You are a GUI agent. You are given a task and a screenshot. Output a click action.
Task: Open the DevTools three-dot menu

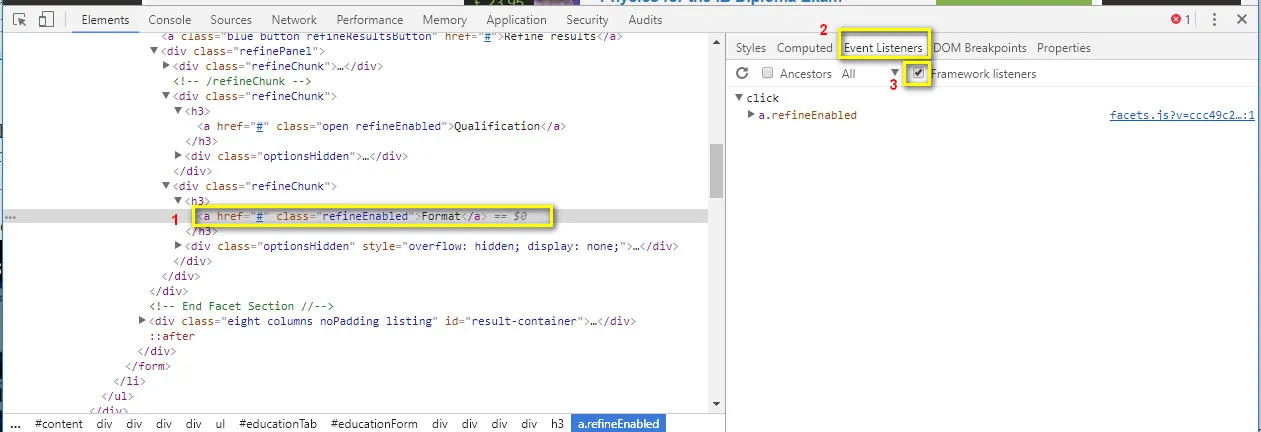(1214, 20)
